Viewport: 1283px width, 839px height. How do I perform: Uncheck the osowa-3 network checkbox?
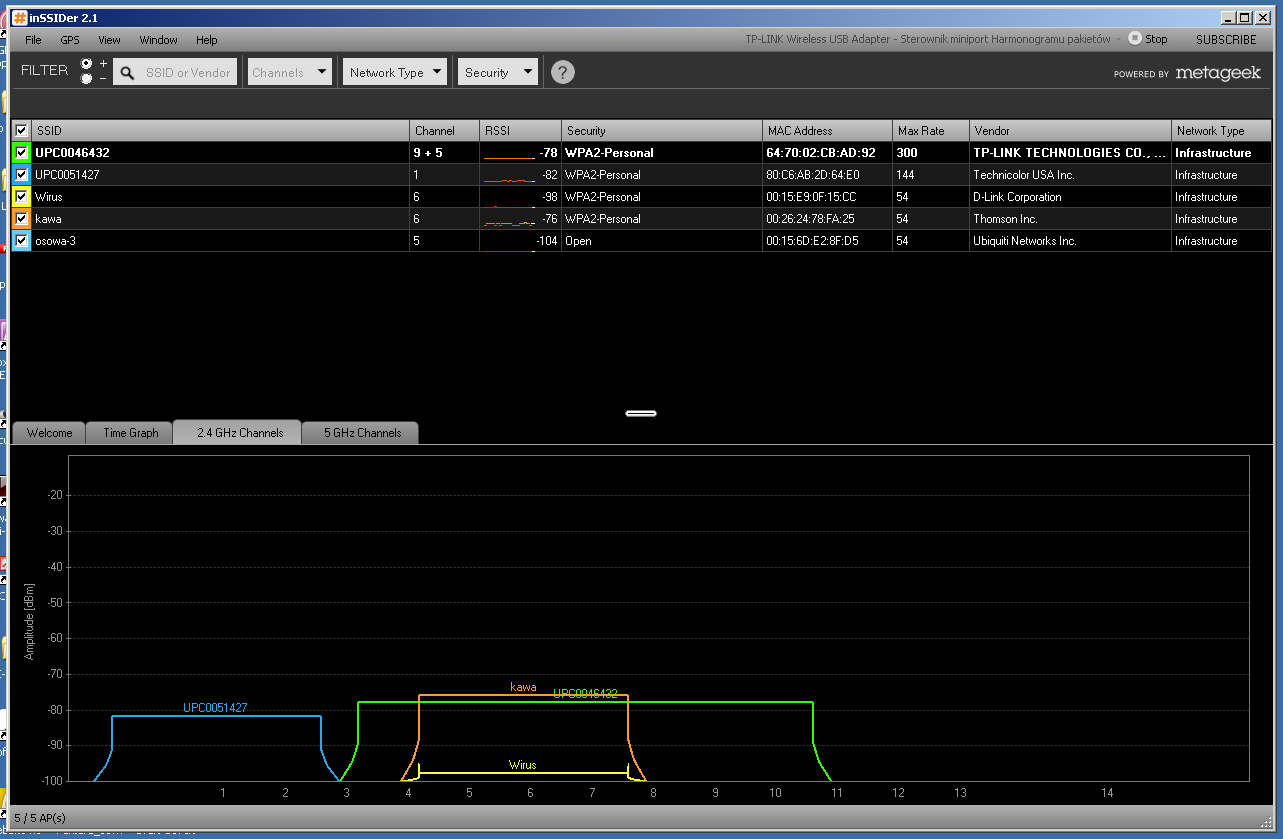(21, 240)
